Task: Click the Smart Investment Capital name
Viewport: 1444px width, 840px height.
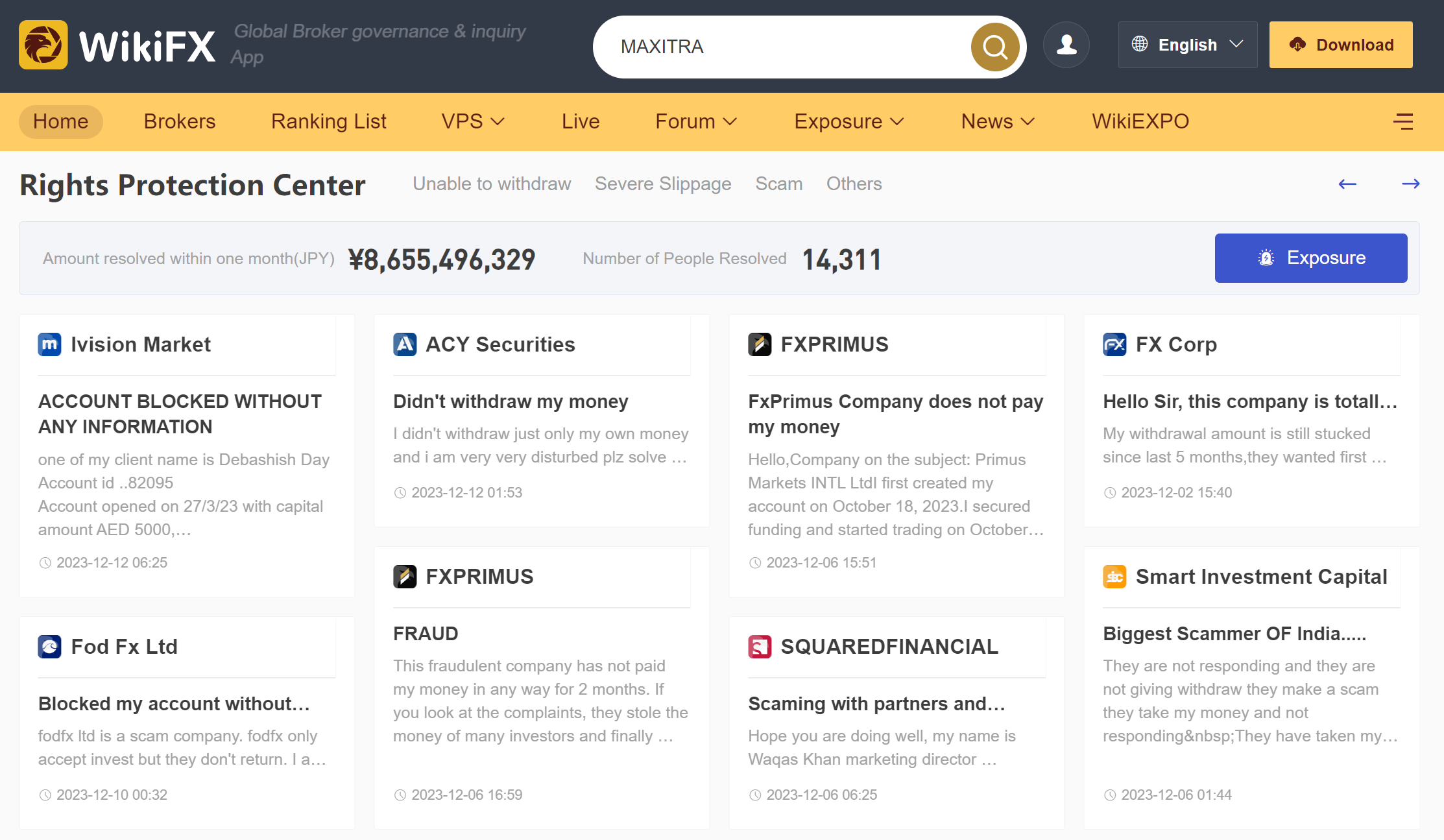Action: coord(1261,577)
